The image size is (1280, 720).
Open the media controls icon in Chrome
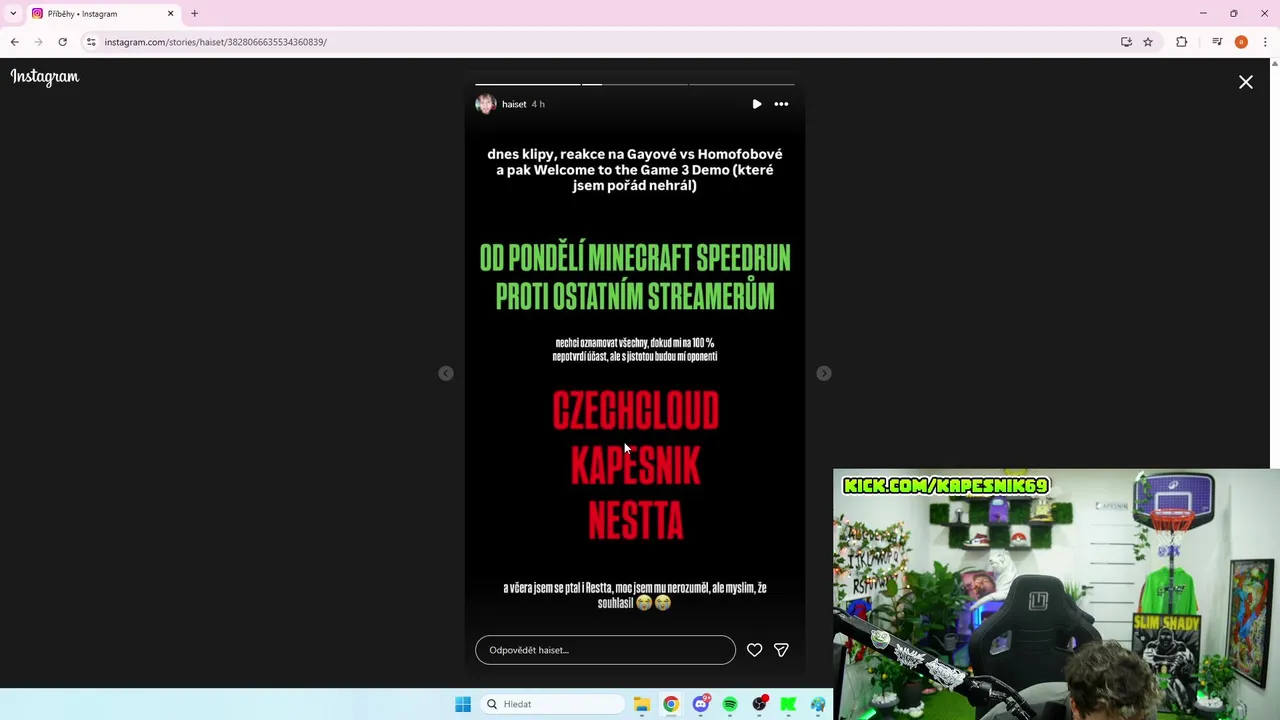1217,42
